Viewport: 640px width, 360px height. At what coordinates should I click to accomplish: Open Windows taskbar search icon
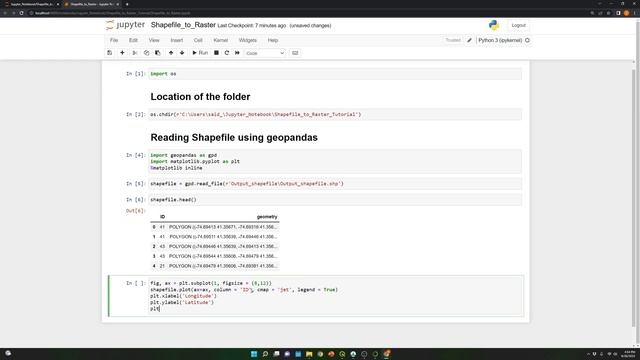point(265,354)
